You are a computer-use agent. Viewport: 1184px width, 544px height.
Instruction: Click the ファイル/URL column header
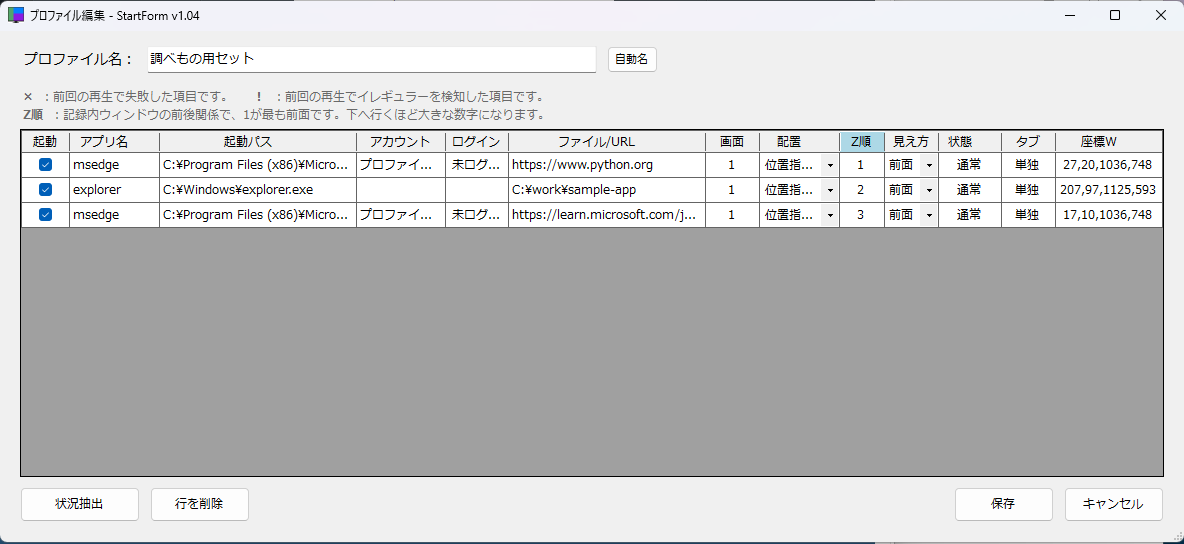click(607, 141)
